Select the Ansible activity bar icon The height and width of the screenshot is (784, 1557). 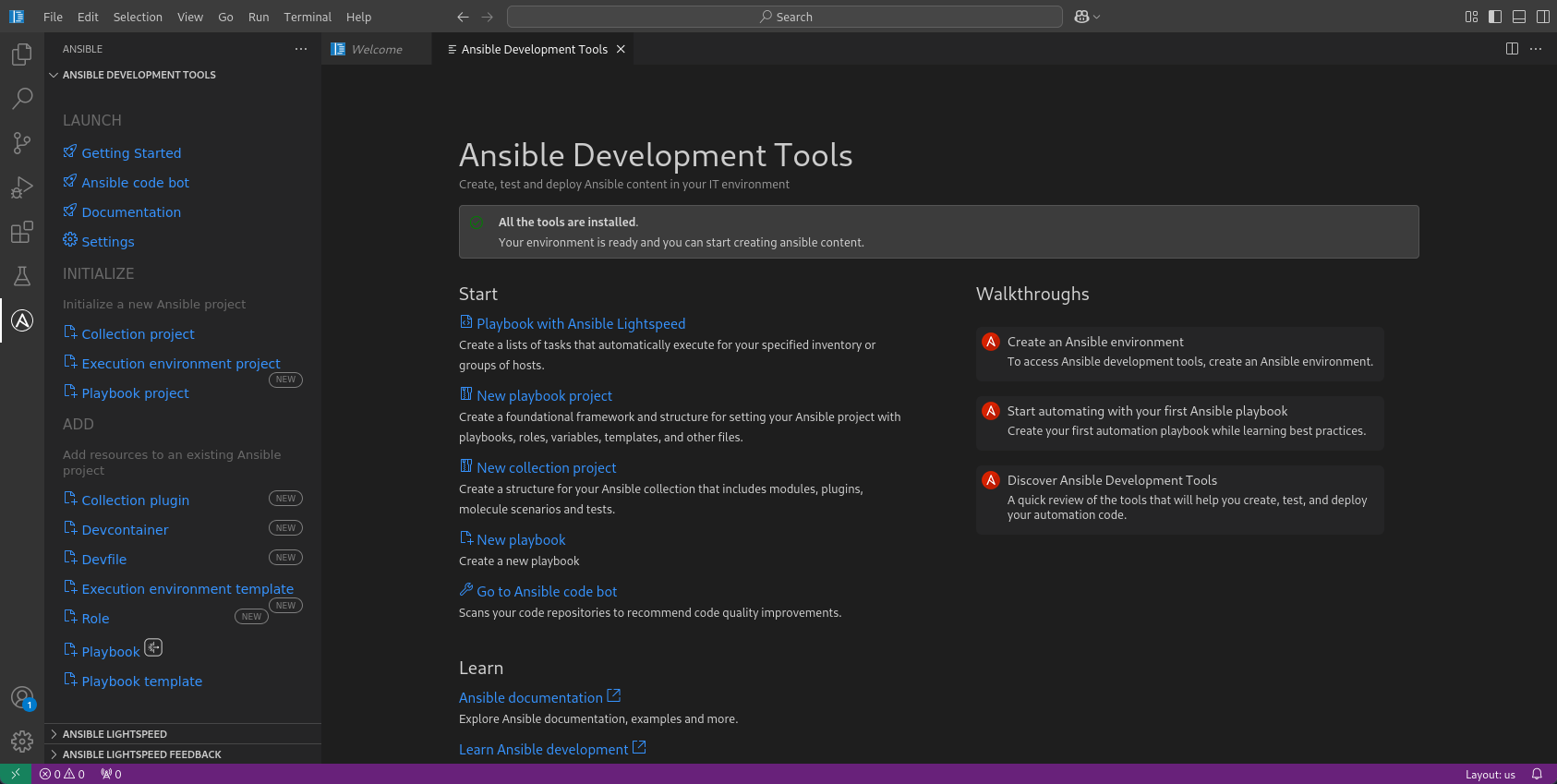[22, 320]
